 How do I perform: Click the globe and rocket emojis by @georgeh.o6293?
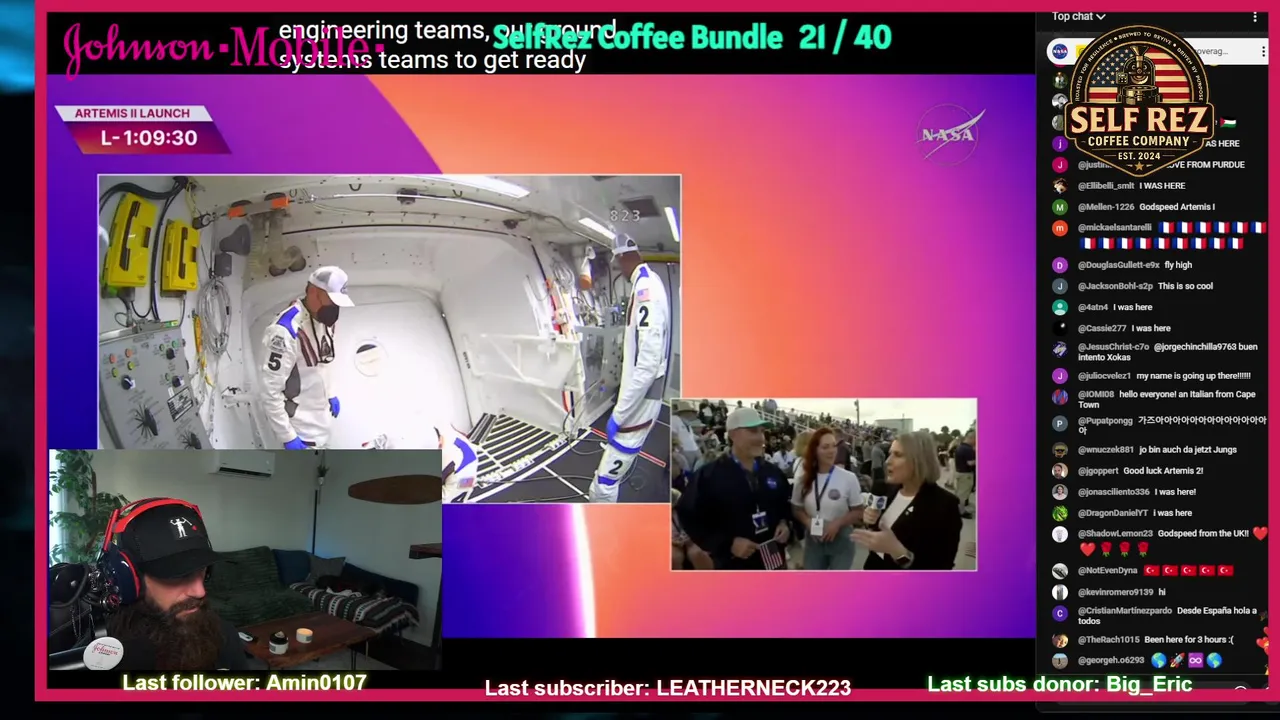[x=1186, y=661]
